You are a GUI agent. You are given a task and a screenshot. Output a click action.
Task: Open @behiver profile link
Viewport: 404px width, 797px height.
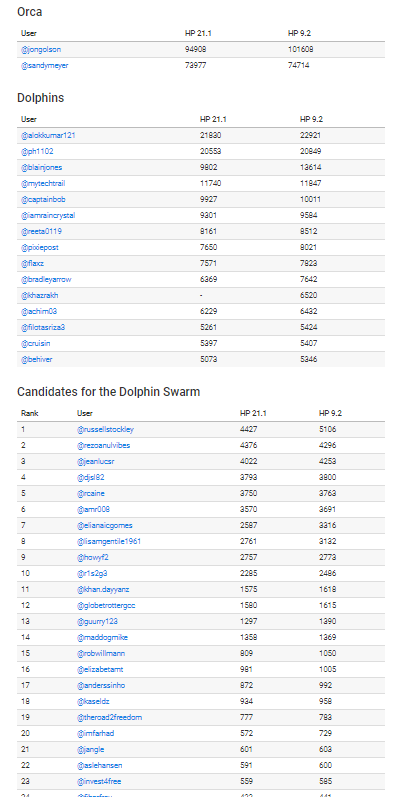coord(37,359)
